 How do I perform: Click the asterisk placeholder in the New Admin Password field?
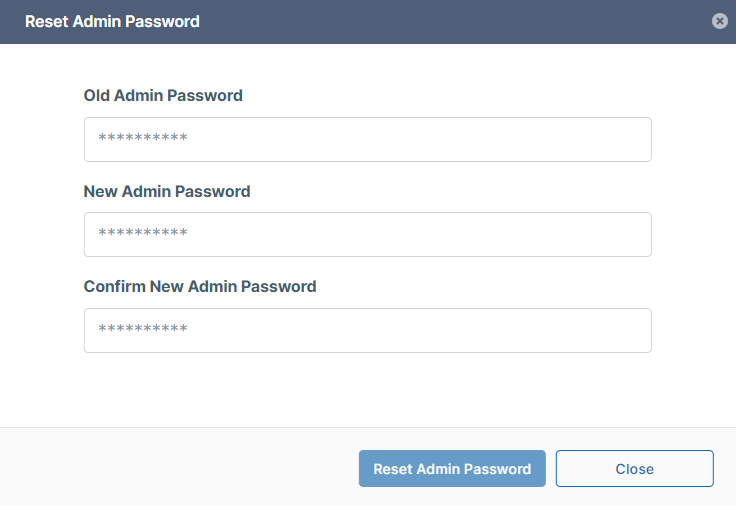coord(143,234)
